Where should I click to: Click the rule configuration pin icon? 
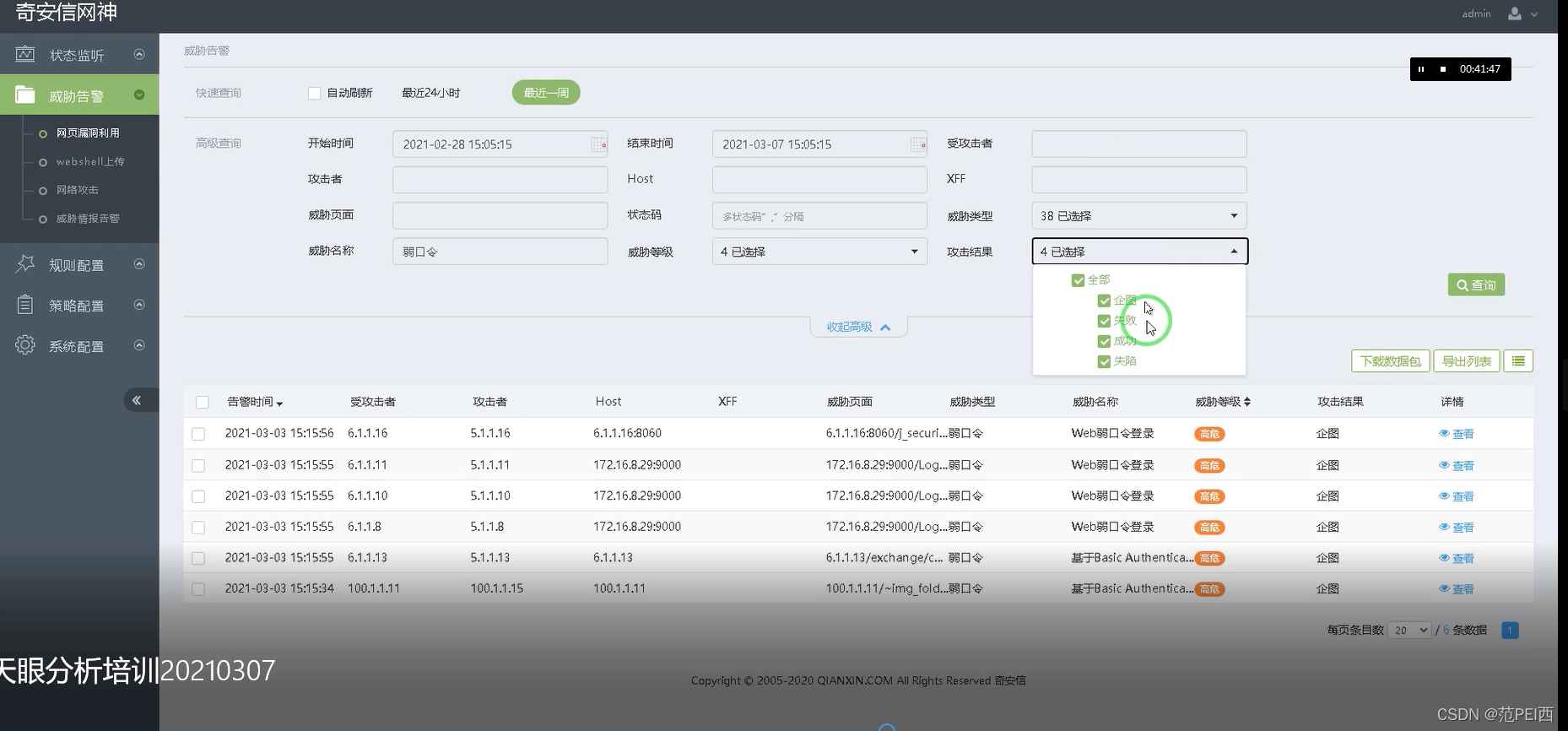pyautogui.click(x=25, y=264)
